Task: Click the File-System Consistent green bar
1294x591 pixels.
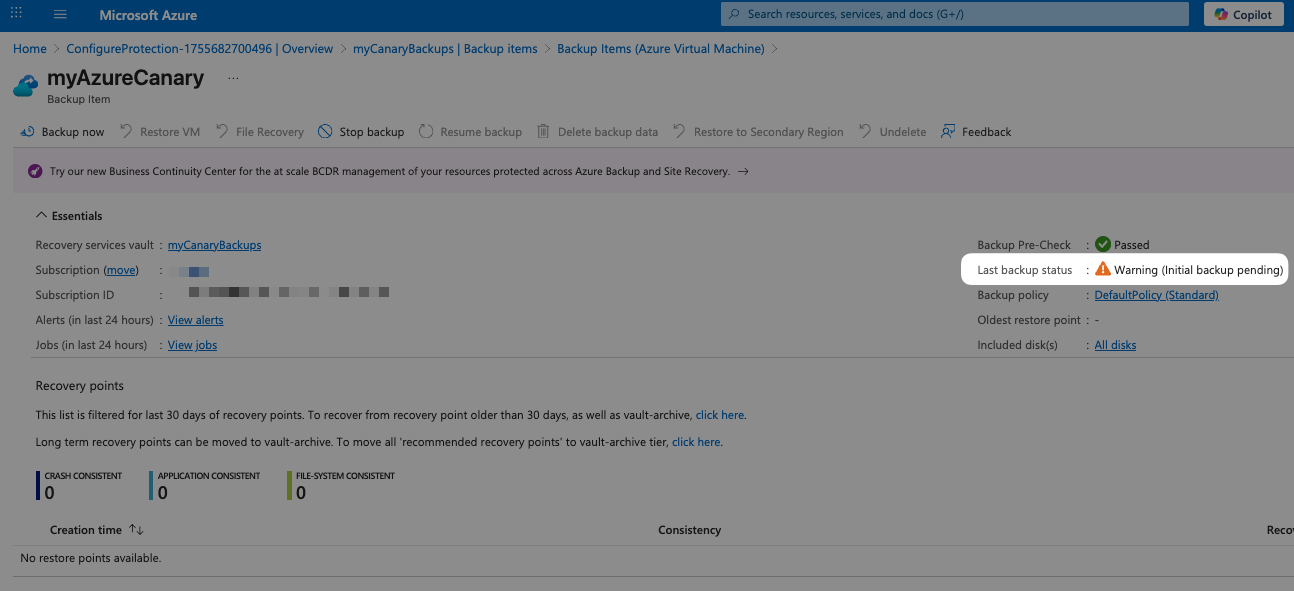Action: (289, 485)
